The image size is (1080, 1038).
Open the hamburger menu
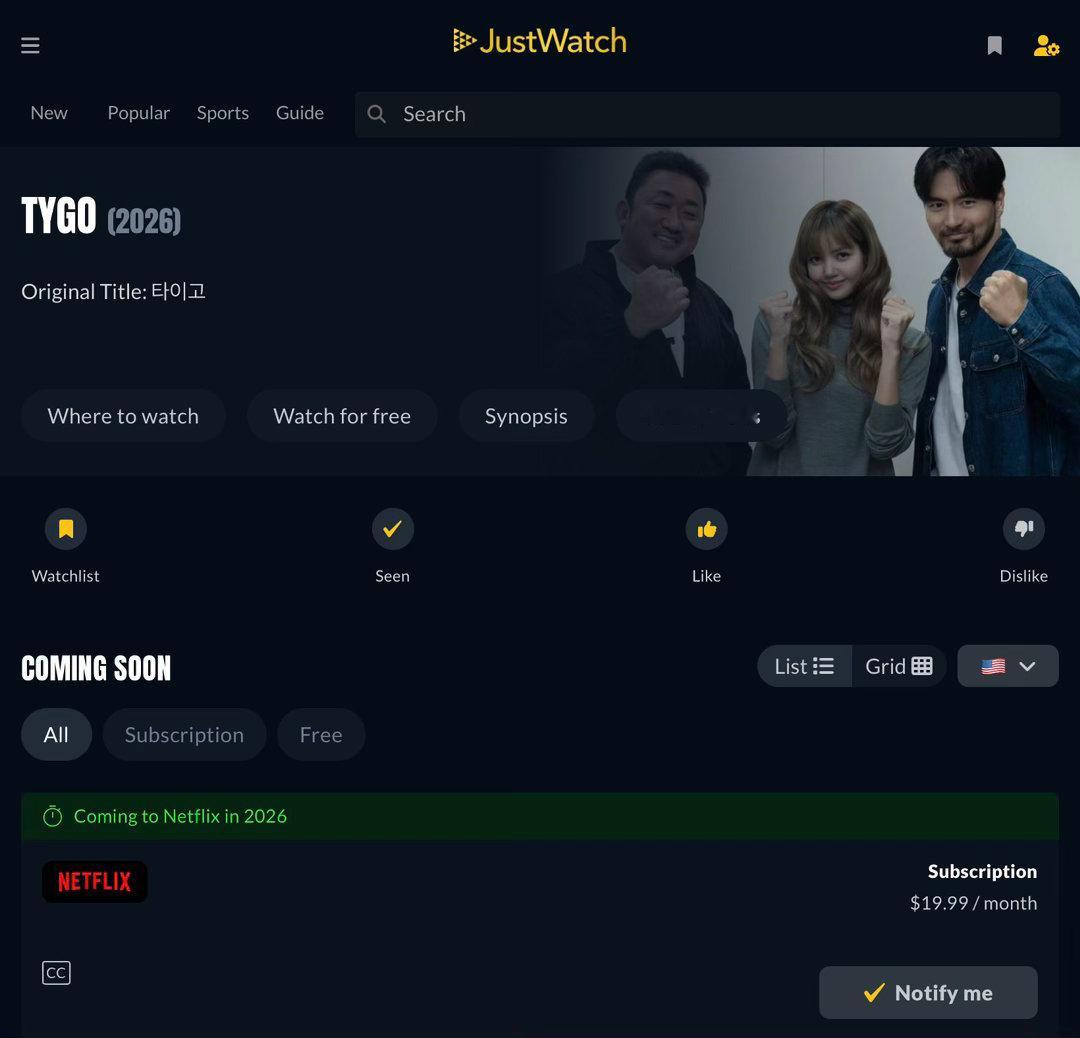[x=30, y=45]
